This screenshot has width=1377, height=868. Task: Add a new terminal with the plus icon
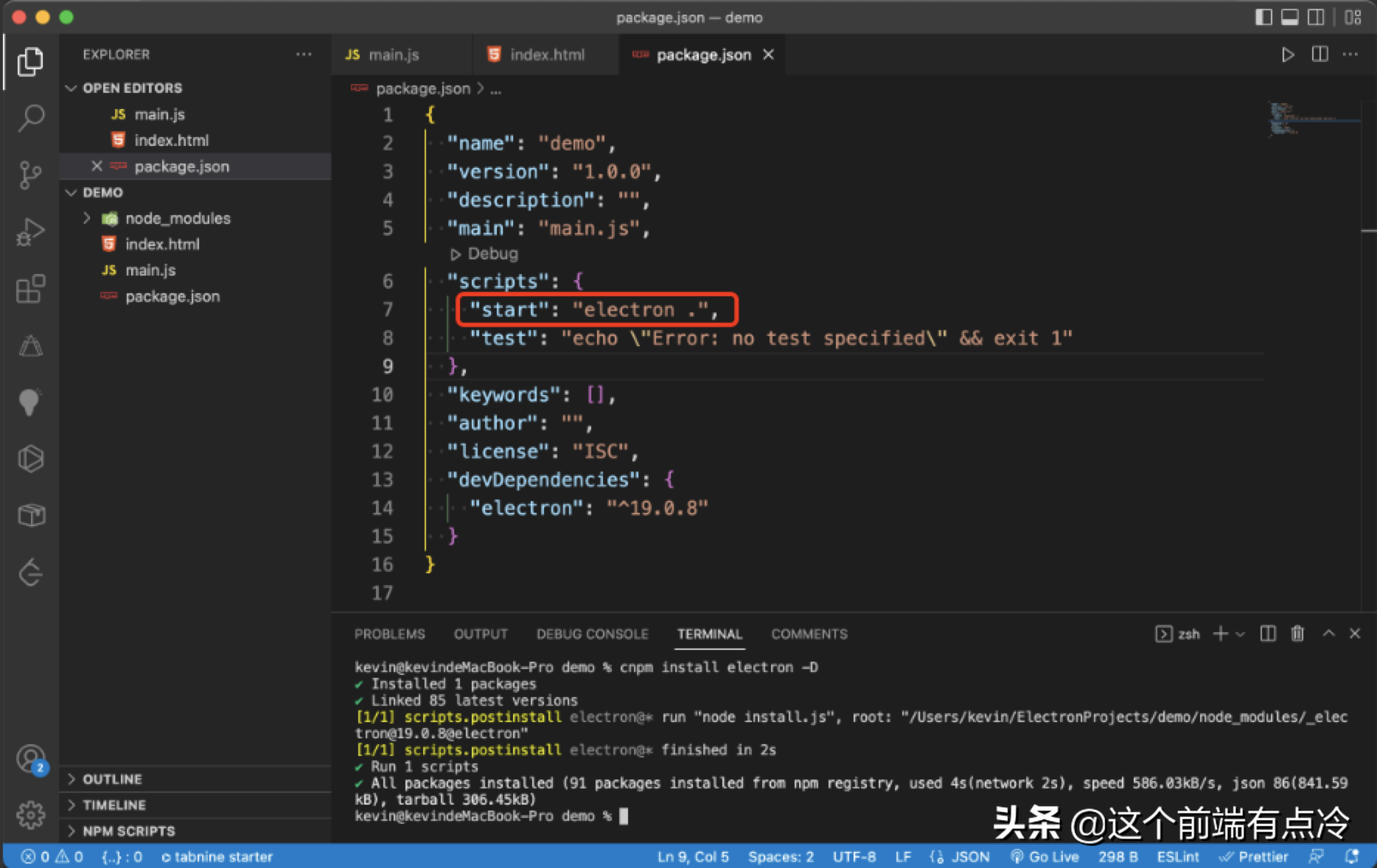click(1221, 634)
